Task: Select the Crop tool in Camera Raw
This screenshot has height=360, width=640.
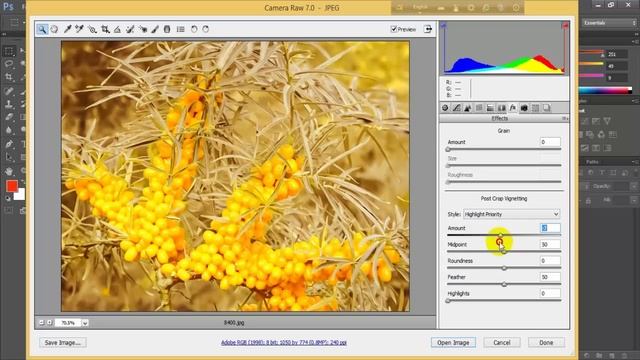Action: click(105, 29)
